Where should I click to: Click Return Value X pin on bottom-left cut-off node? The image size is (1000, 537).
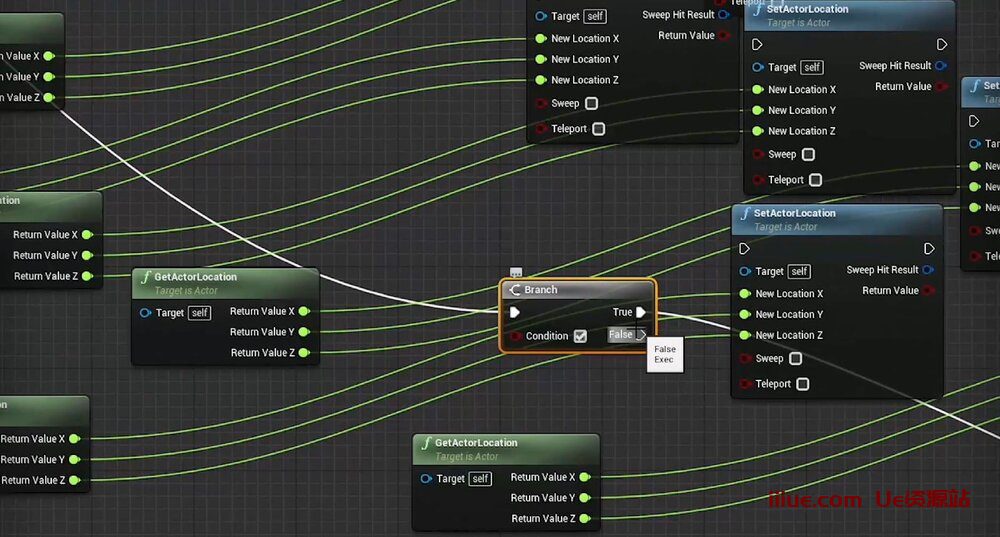75,439
